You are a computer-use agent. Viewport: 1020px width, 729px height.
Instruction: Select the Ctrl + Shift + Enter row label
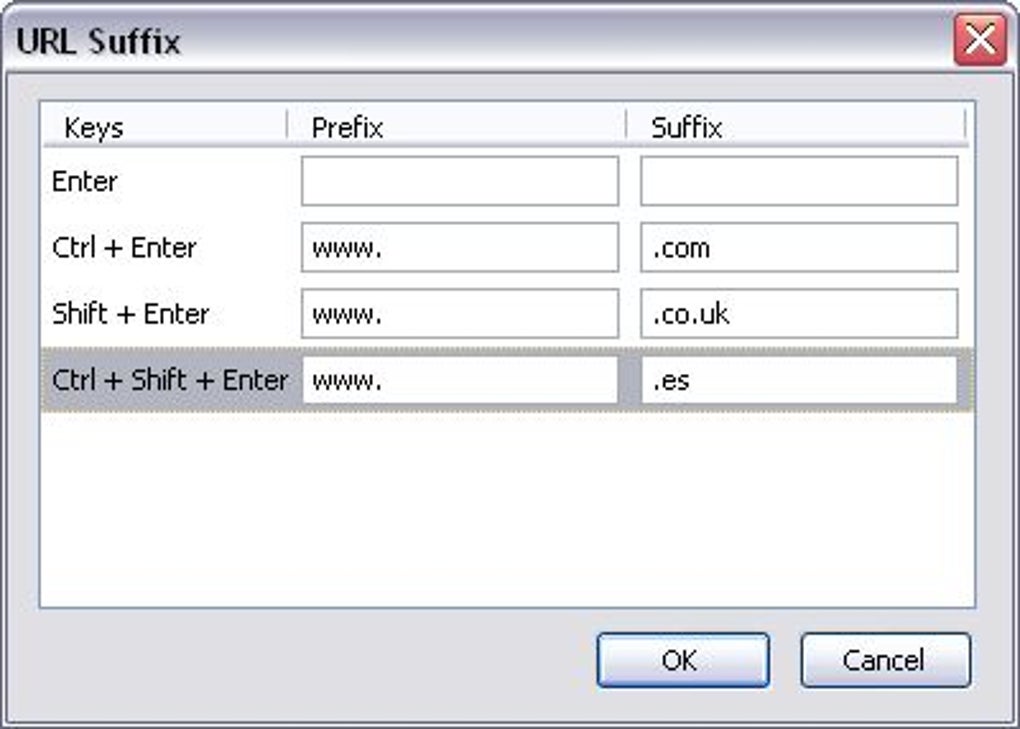click(x=169, y=380)
